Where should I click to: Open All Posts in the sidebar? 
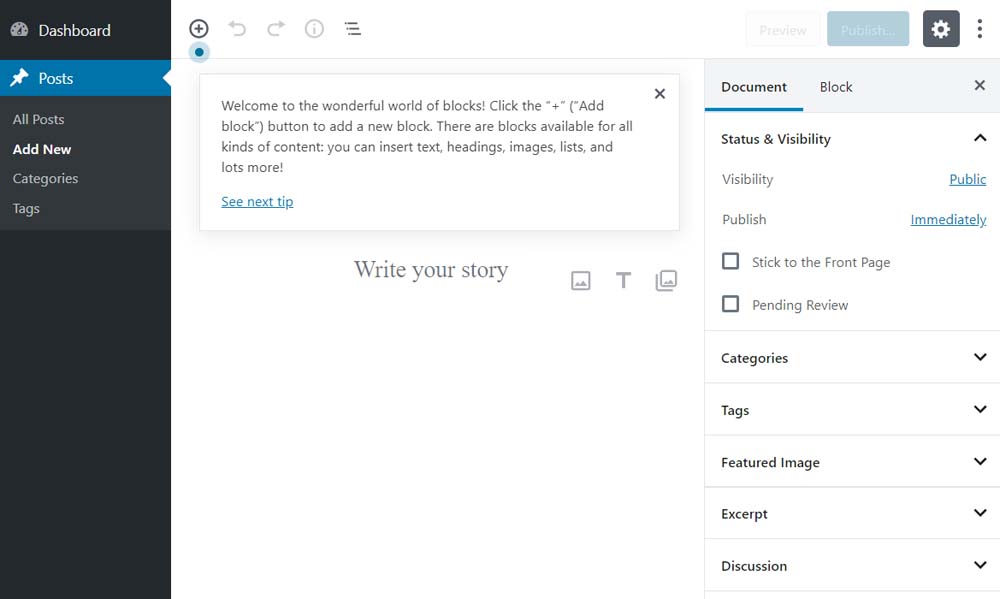pos(39,119)
